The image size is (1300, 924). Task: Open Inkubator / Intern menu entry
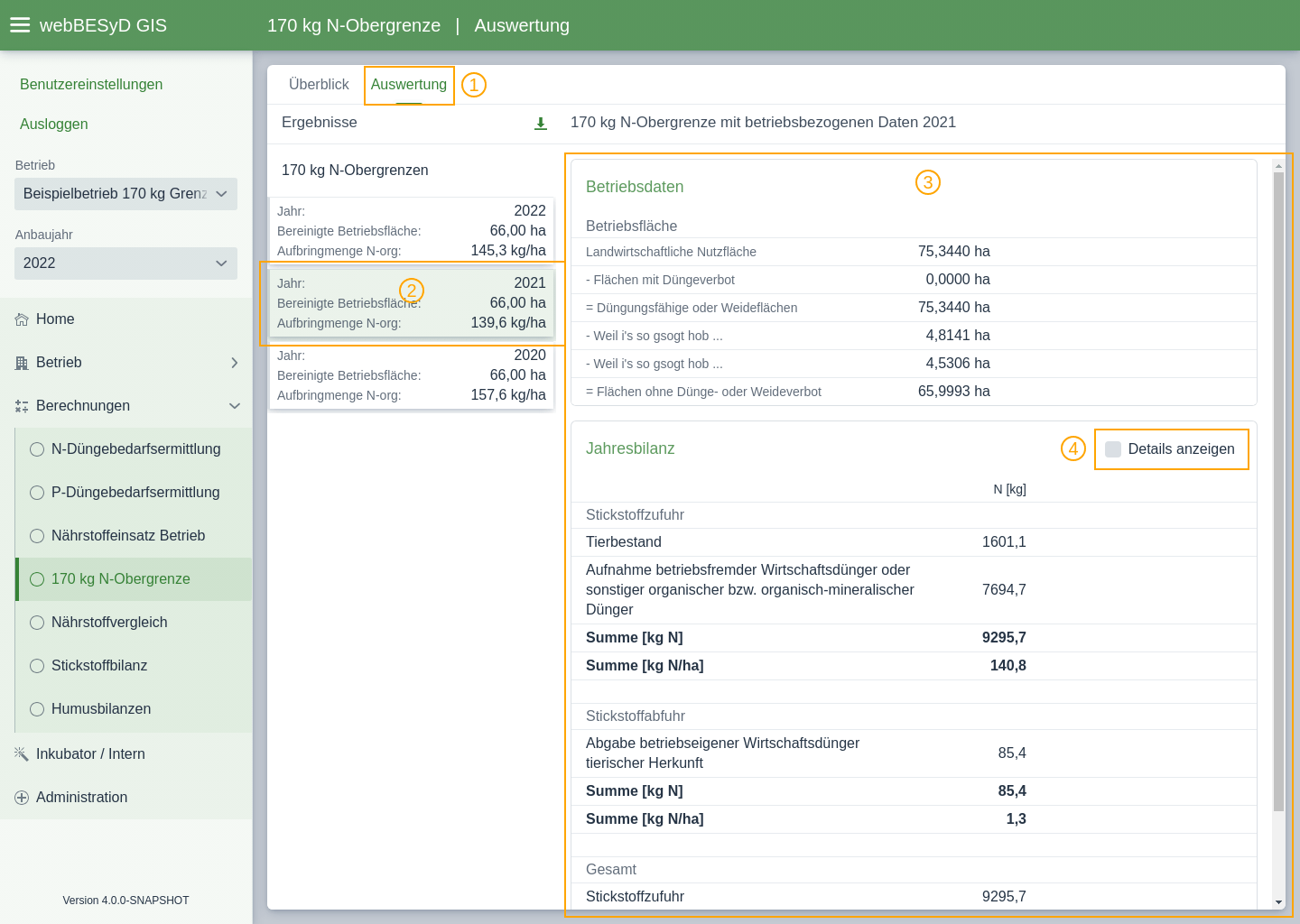[125, 754]
